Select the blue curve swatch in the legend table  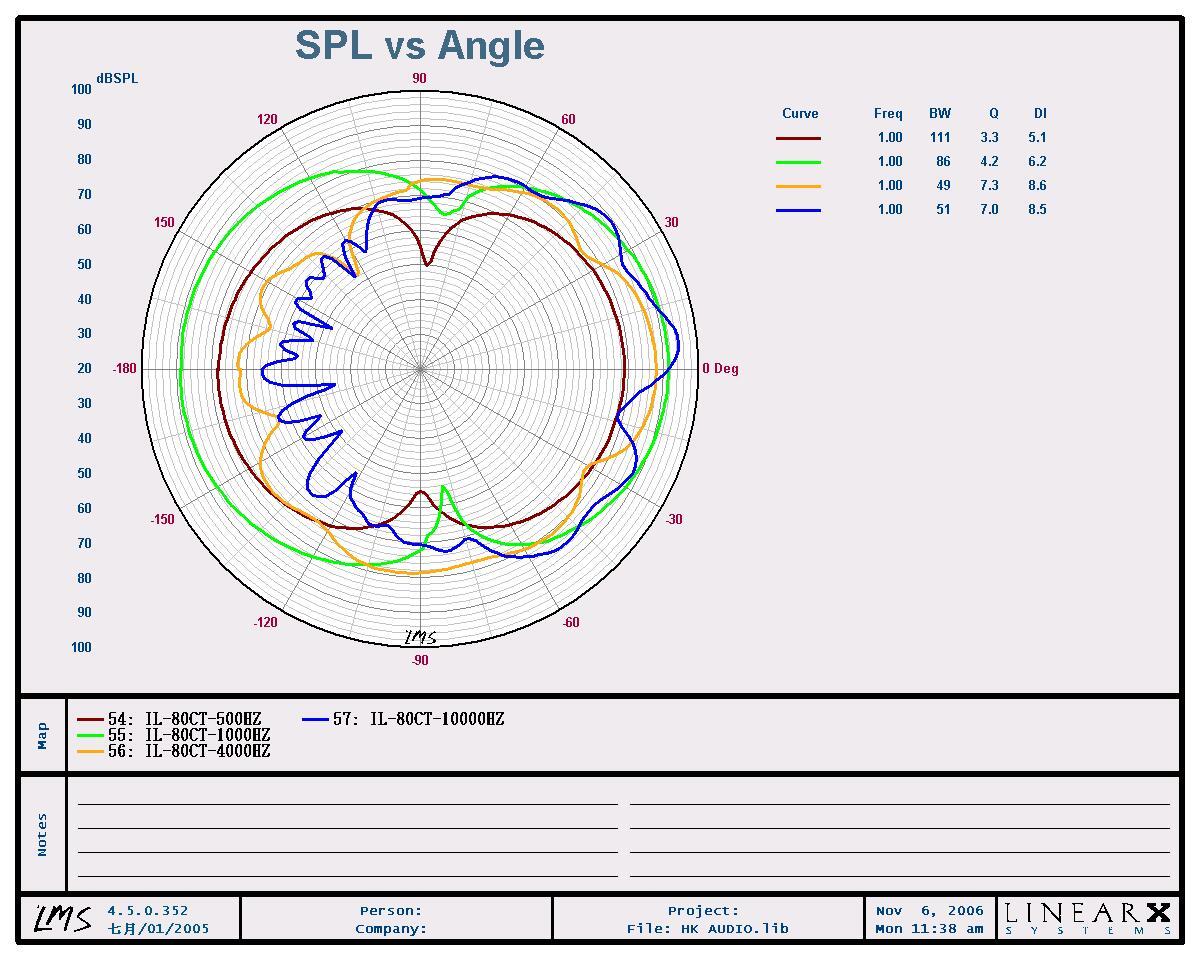coord(798,210)
